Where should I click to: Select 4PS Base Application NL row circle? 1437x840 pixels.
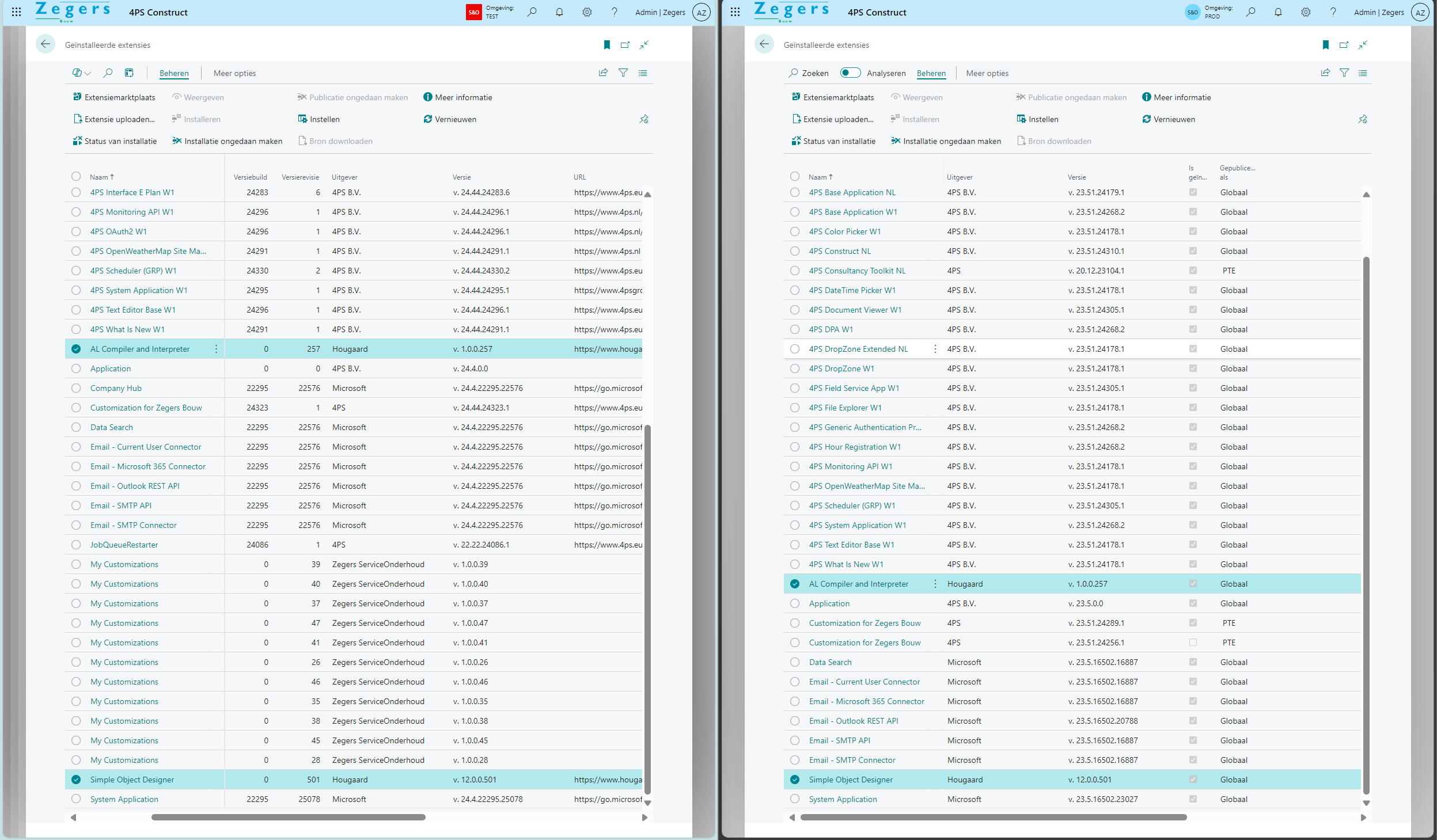point(795,192)
